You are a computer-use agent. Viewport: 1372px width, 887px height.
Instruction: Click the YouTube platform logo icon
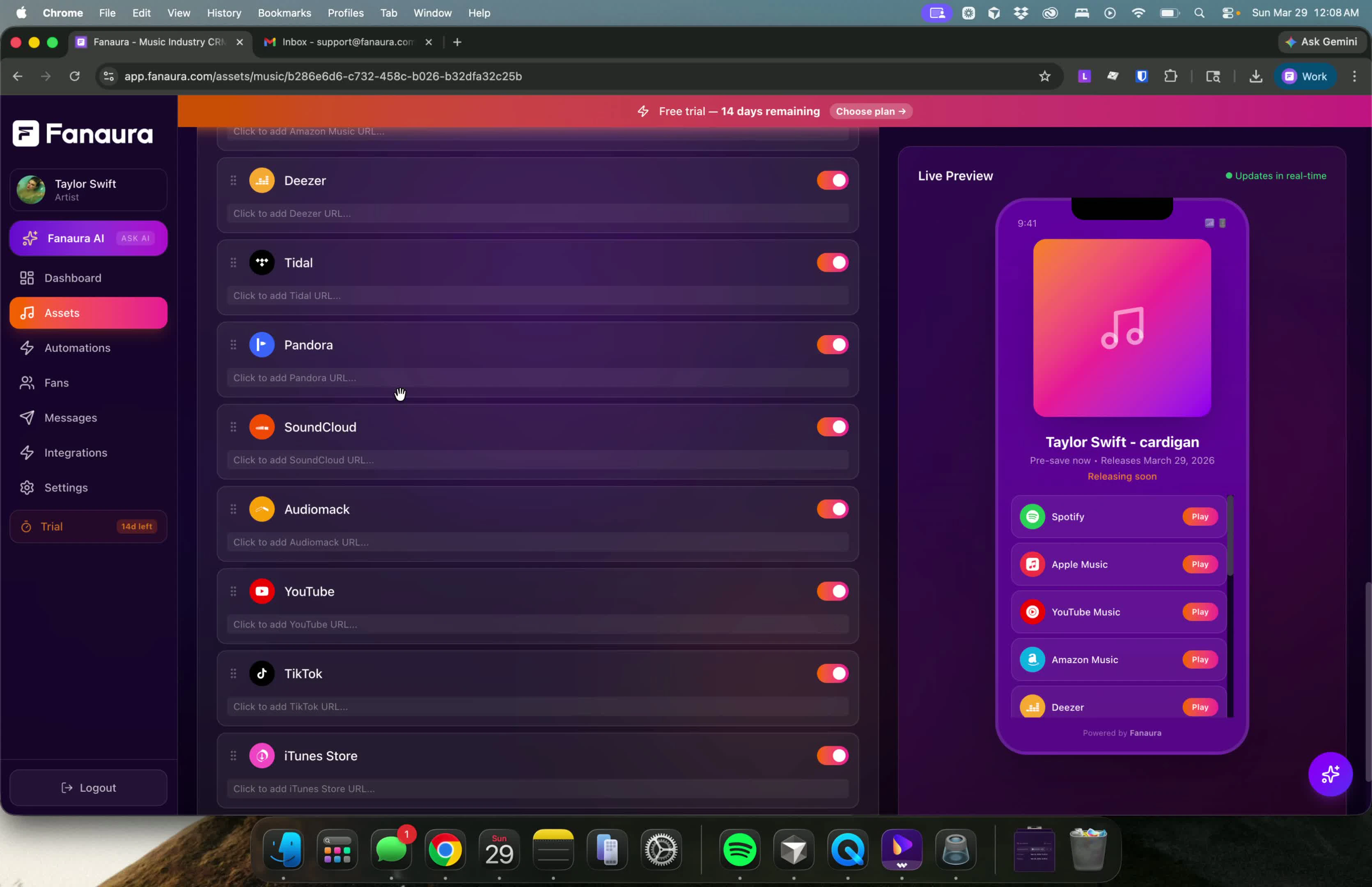click(262, 591)
